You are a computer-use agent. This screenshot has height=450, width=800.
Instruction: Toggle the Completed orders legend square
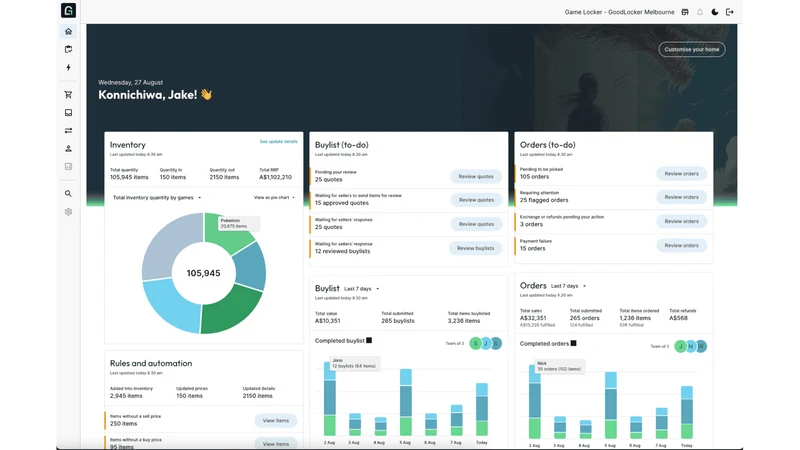click(x=573, y=343)
